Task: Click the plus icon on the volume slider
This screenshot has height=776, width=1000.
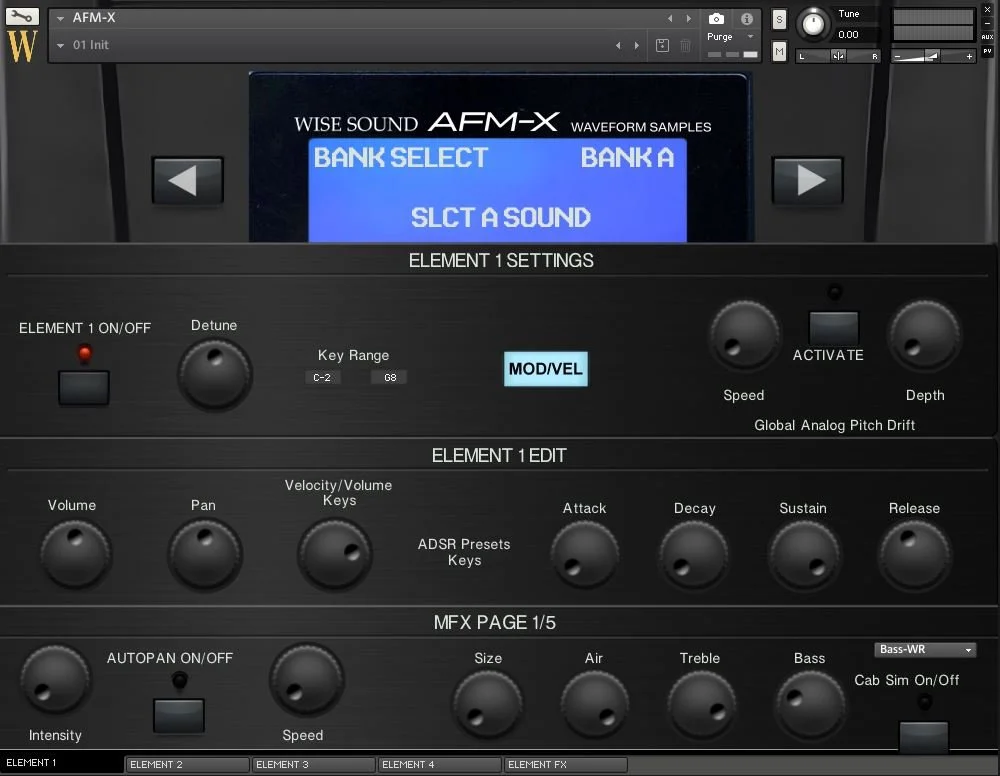Action: [969, 57]
